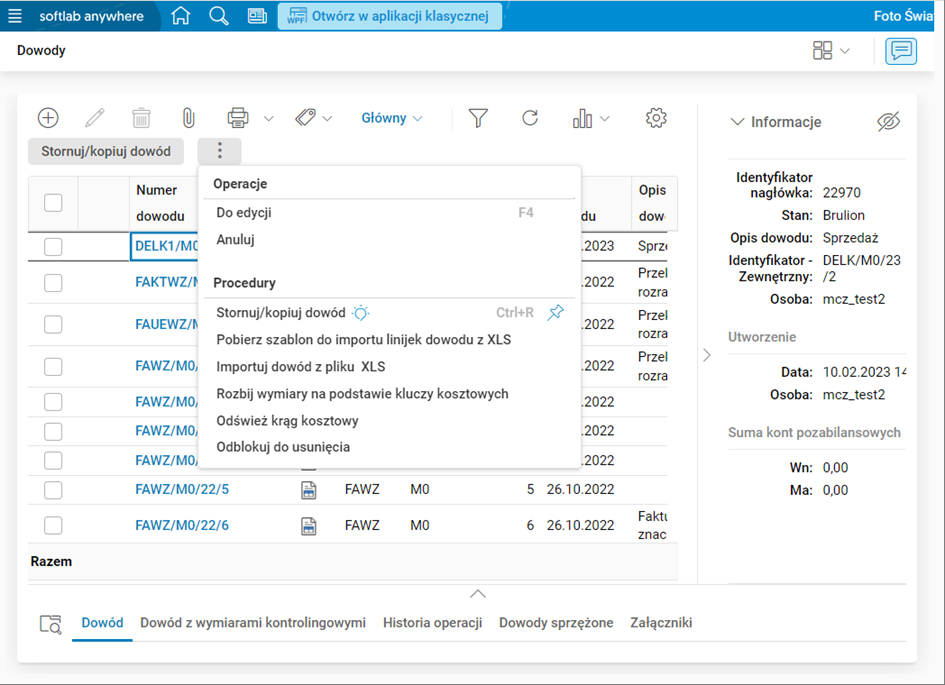Open the Główny view dropdown
This screenshot has width=945, height=685.
(392, 118)
